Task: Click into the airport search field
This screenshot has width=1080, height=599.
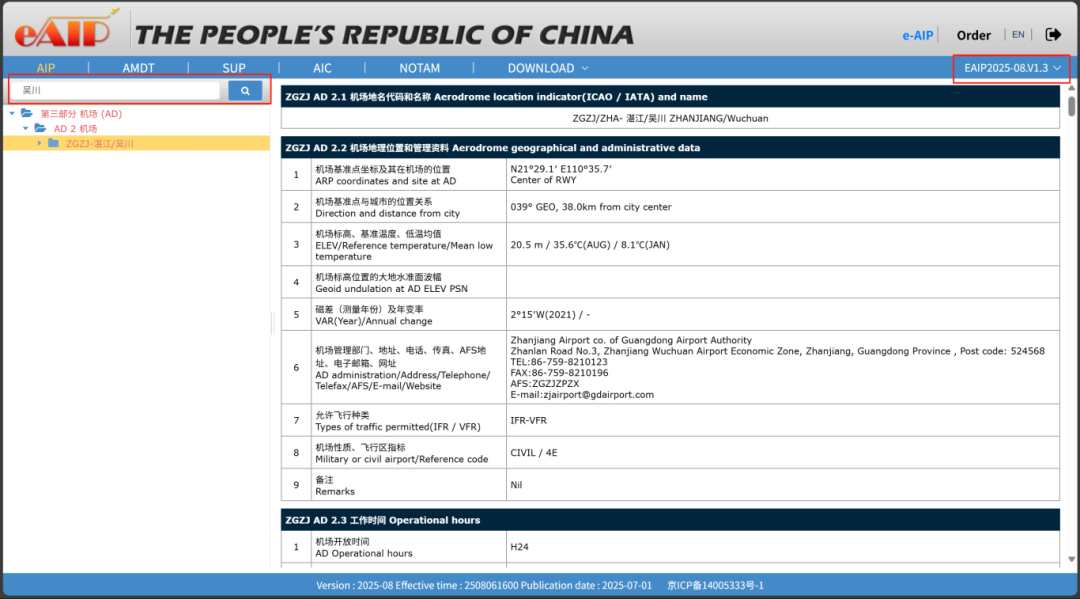Action: click(118, 91)
